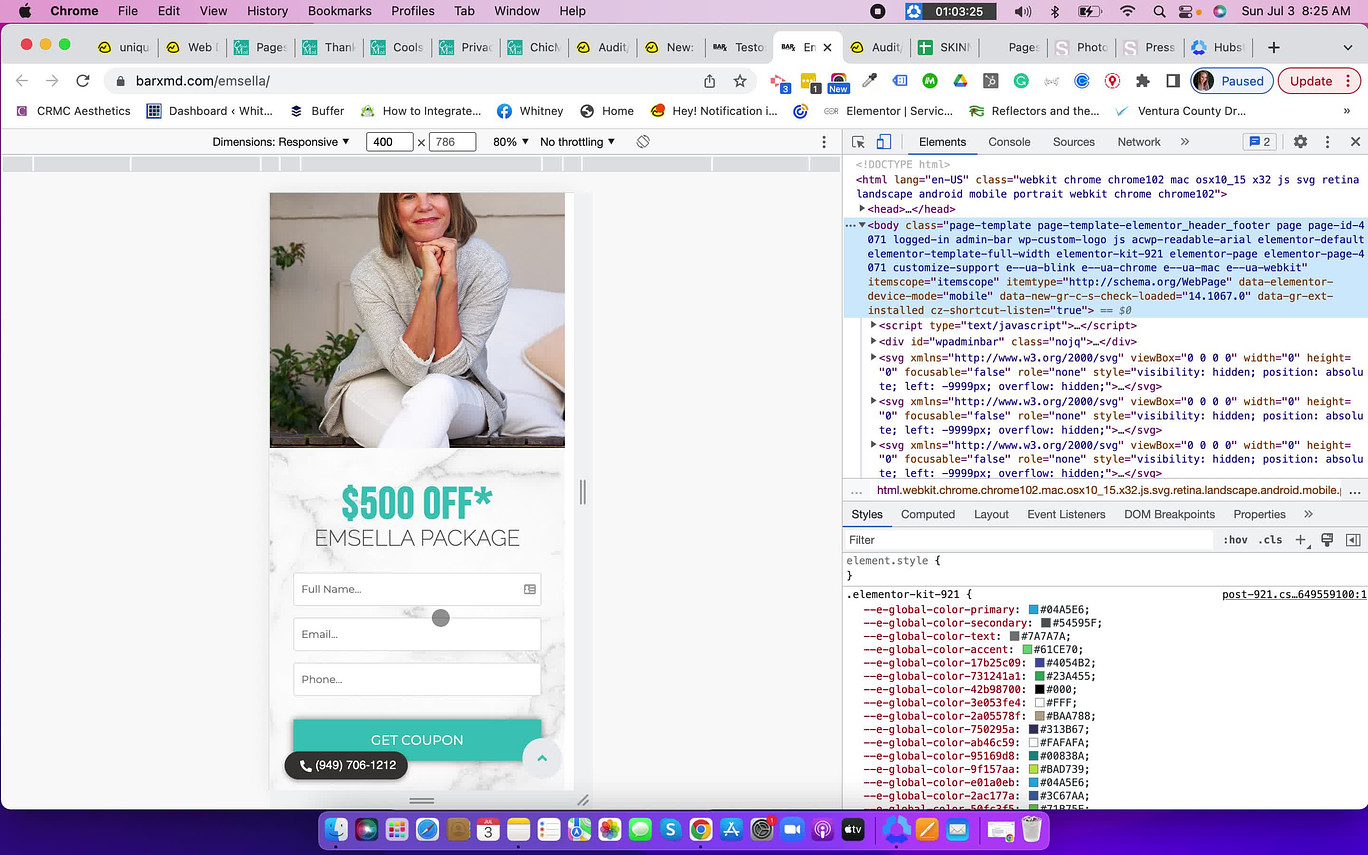Select the inspect element picker icon
This screenshot has height=855, width=1368.
[x=858, y=142]
